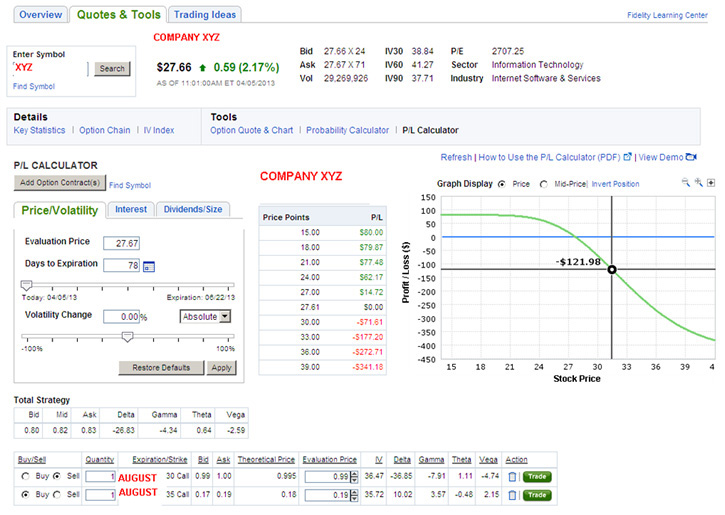Open the Absolute volatility type dropdown
This screenshot has height=515, width=725.
(x=205, y=316)
